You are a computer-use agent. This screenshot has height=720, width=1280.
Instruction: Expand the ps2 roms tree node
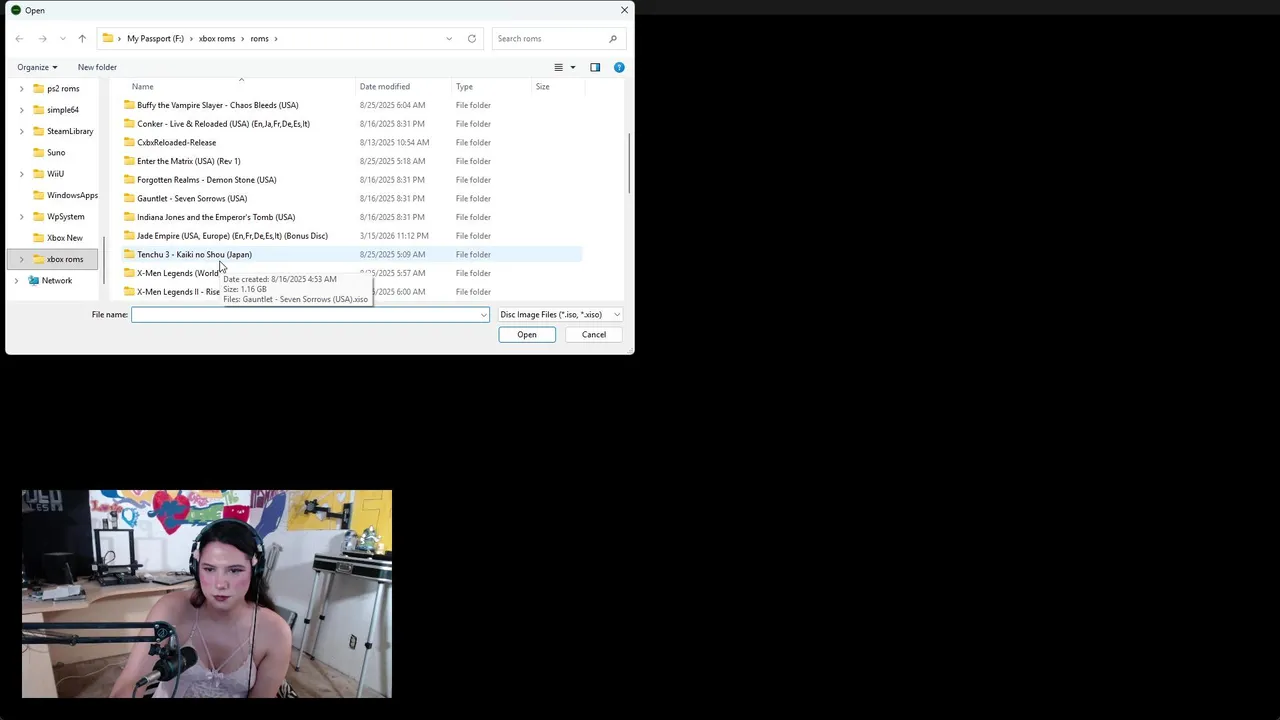[x=21, y=88]
